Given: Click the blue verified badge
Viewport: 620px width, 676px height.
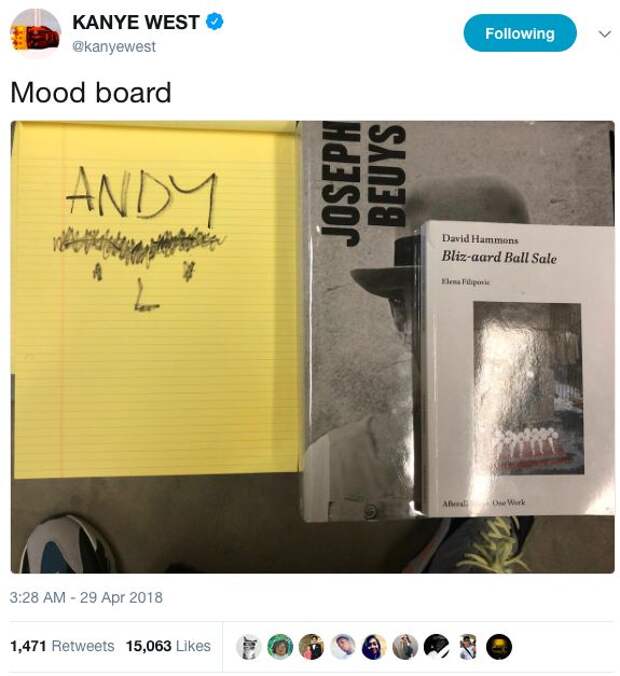Looking at the screenshot, I should (214, 22).
